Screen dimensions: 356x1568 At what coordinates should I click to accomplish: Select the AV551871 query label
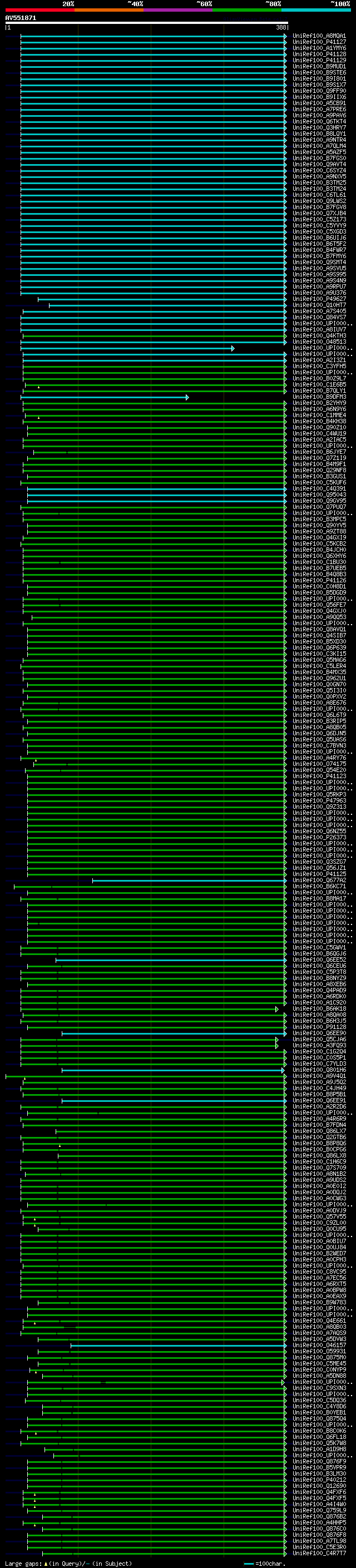point(21,18)
